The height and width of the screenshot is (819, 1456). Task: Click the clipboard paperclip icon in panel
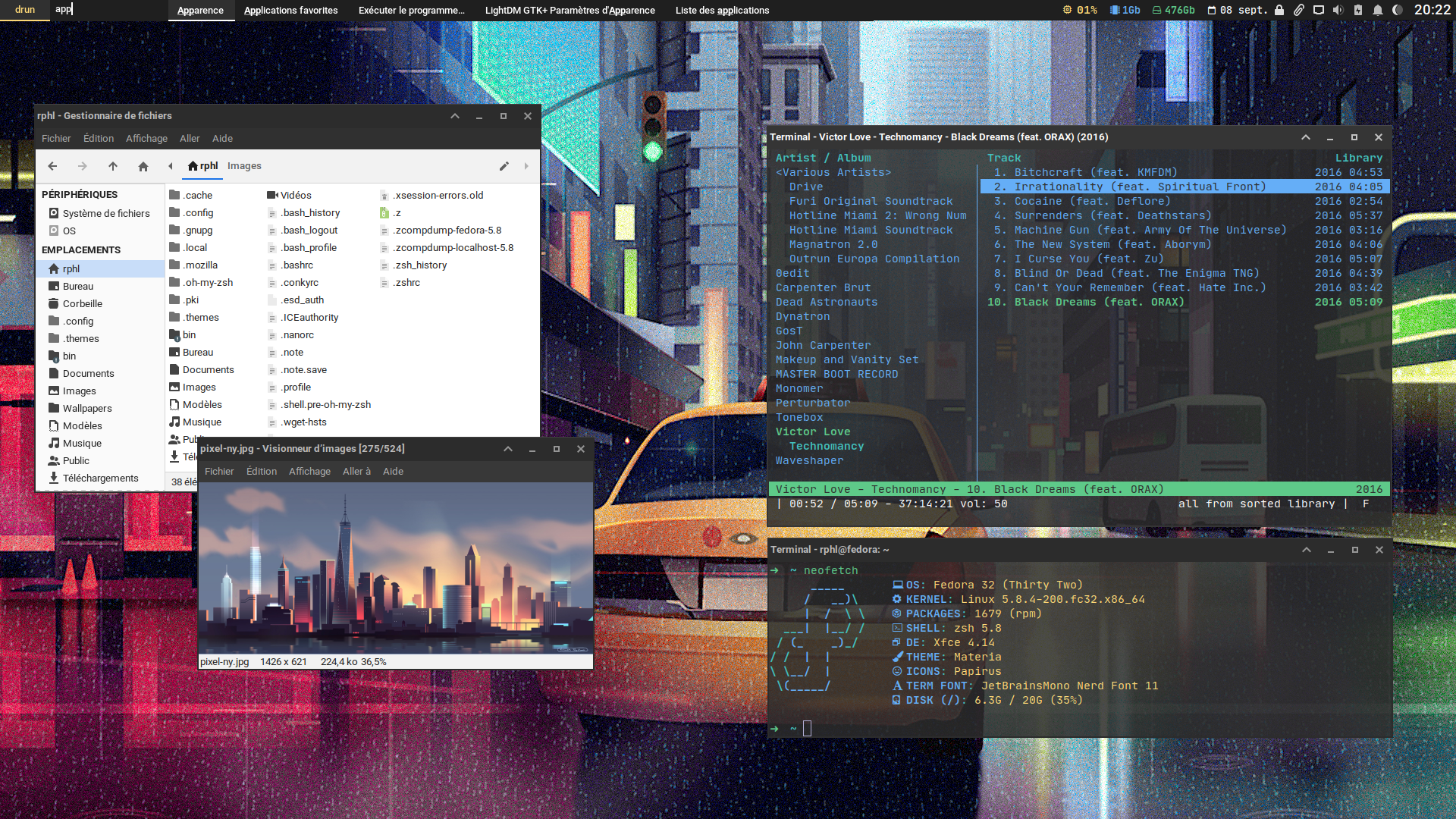tap(1298, 10)
